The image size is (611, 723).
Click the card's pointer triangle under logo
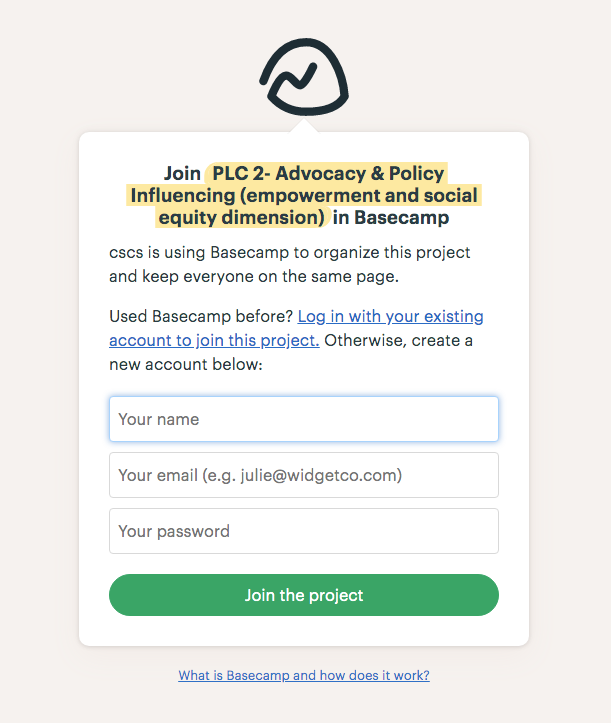pyautogui.click(x=304, y=125)
